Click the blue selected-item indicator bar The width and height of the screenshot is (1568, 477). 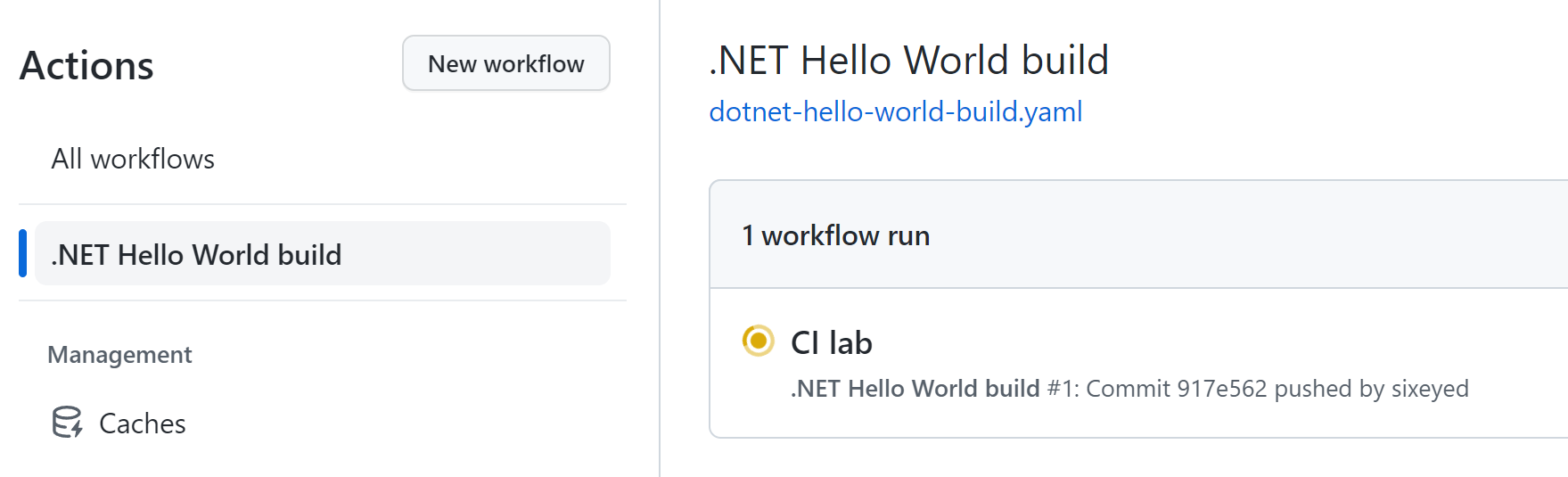[22, 253]
